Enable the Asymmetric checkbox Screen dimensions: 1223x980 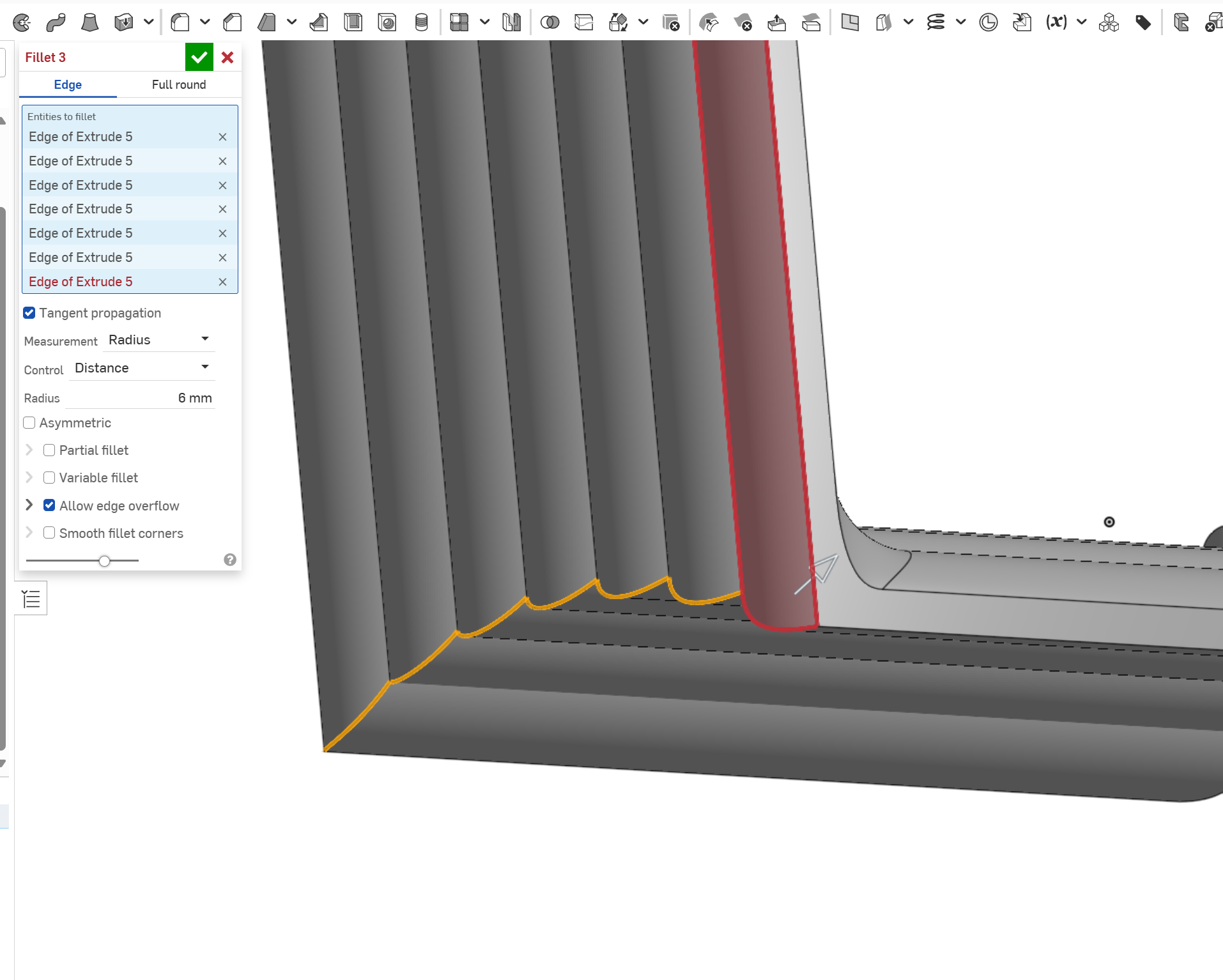coord(29,423)
